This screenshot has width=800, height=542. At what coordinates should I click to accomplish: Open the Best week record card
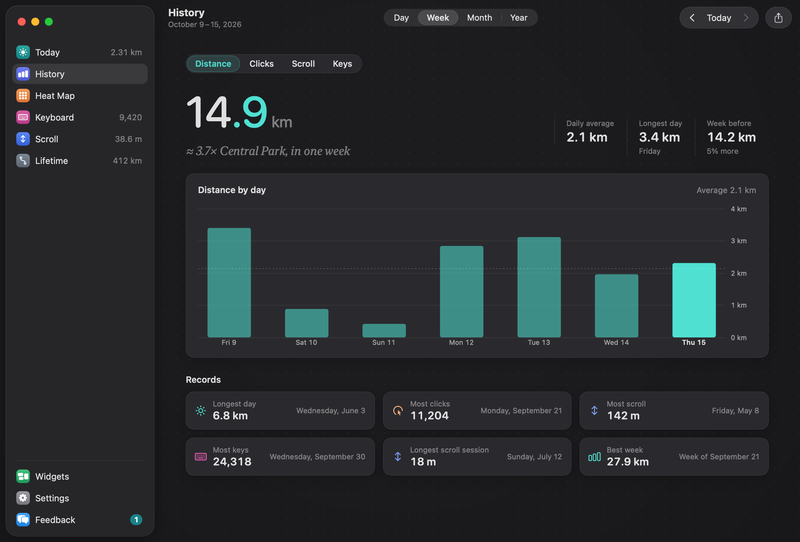674,457
